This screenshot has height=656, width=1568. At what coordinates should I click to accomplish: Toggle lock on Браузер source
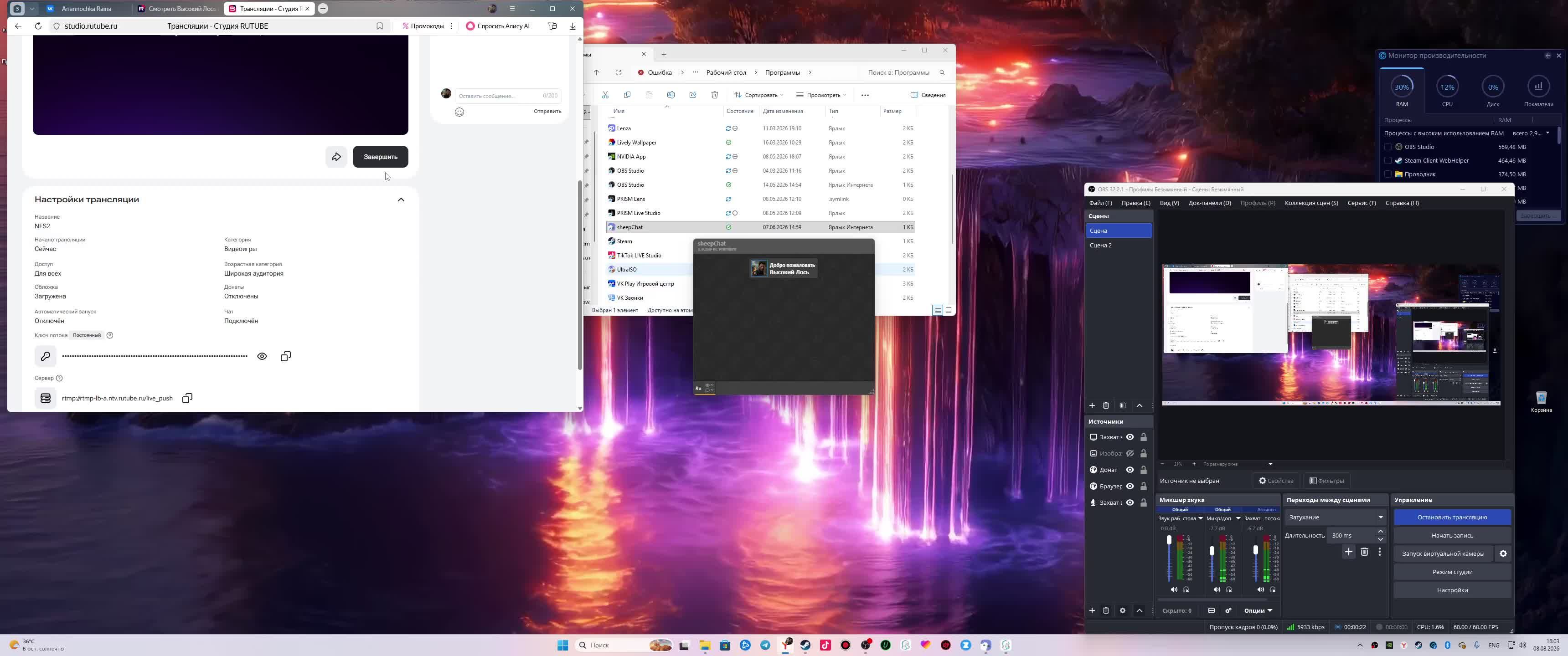pos(1144,486)
